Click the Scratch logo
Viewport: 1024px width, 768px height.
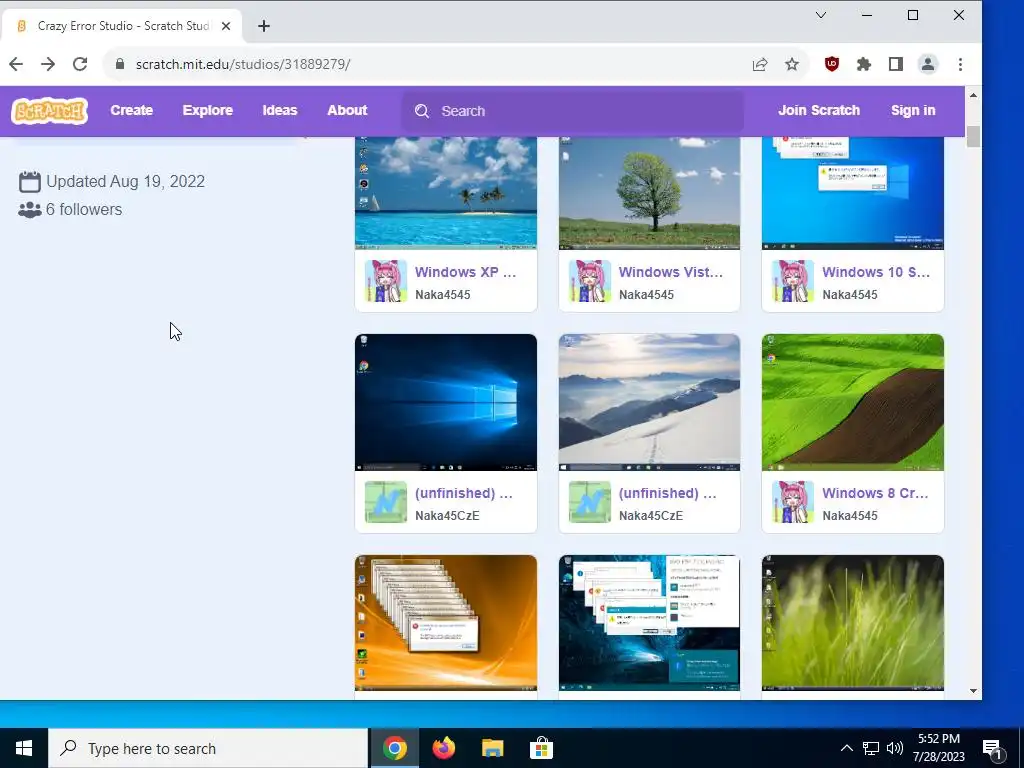50,111
